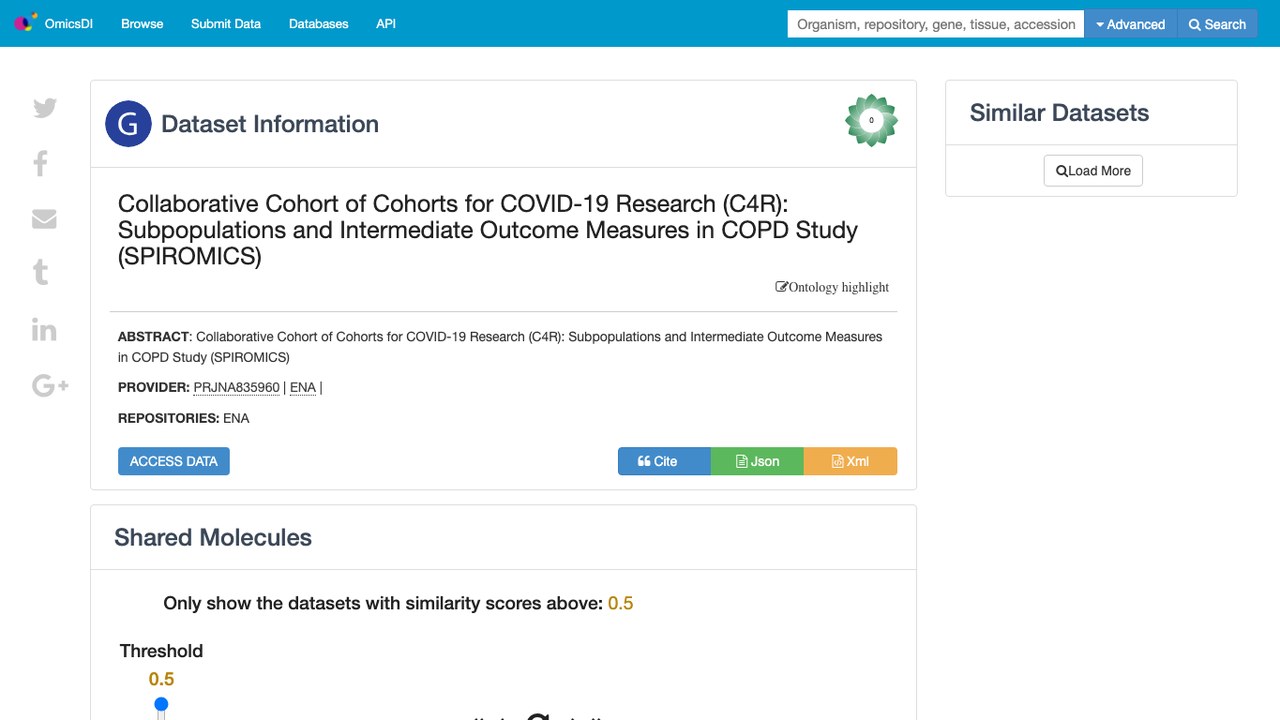Open the Databases page

click(x=319, y=24)
